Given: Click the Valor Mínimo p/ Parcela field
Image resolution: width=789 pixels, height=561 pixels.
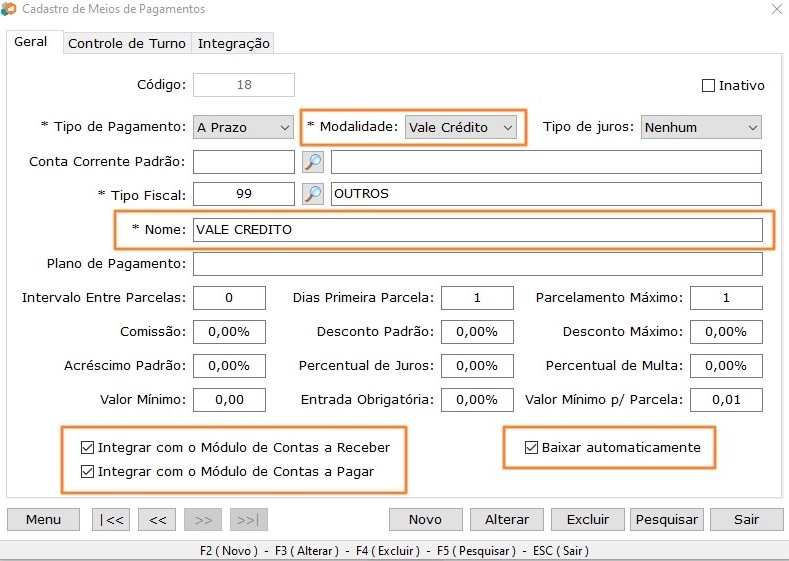Looking at the screenshot, I should click(x=727, y=400).
